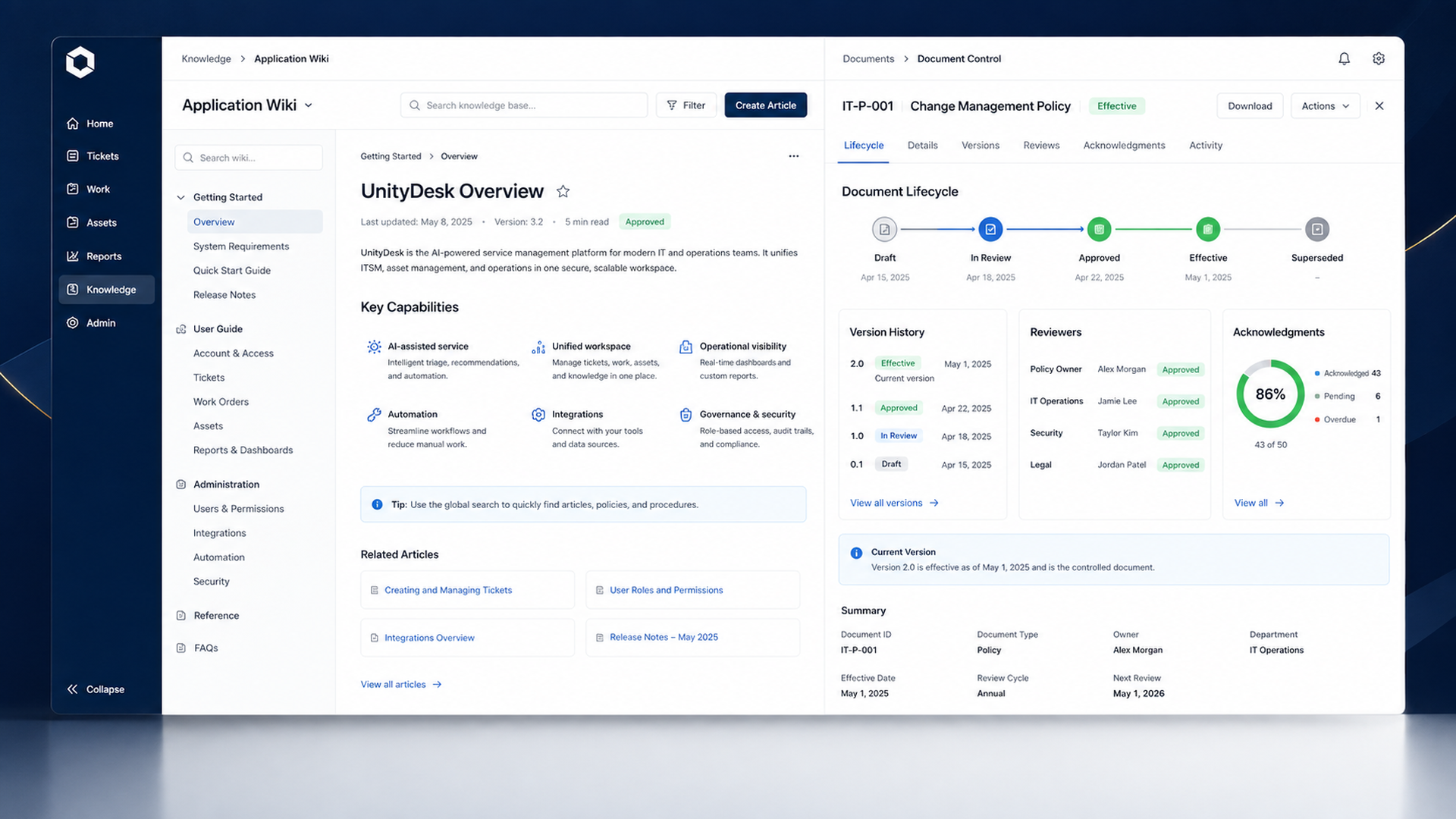The height and width of the screenshot is (819, 1456).
Task: Open View all acknowledgments link
Action: pyautogui.click(x=1259, y=503)
